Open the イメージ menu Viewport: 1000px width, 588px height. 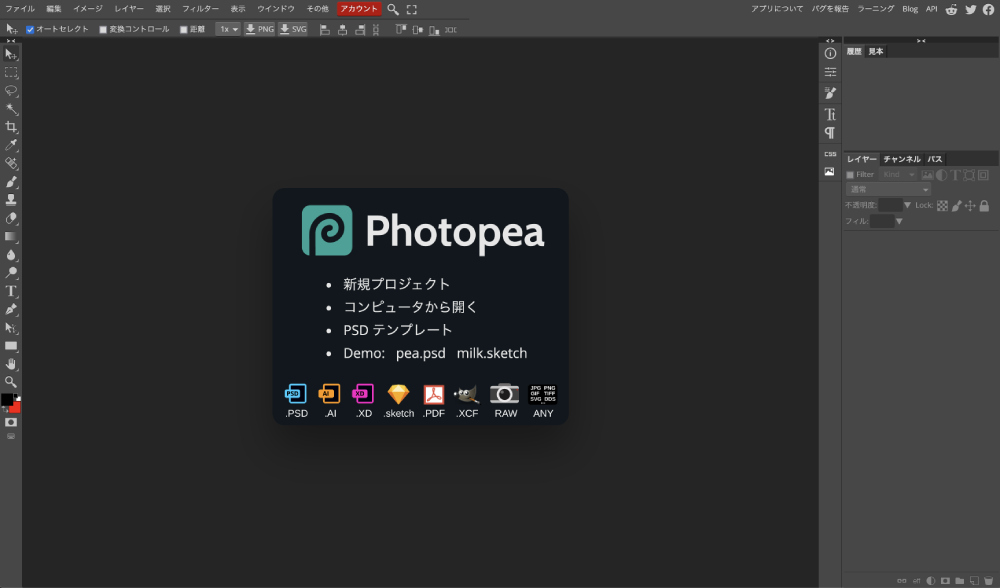point(87,9)
